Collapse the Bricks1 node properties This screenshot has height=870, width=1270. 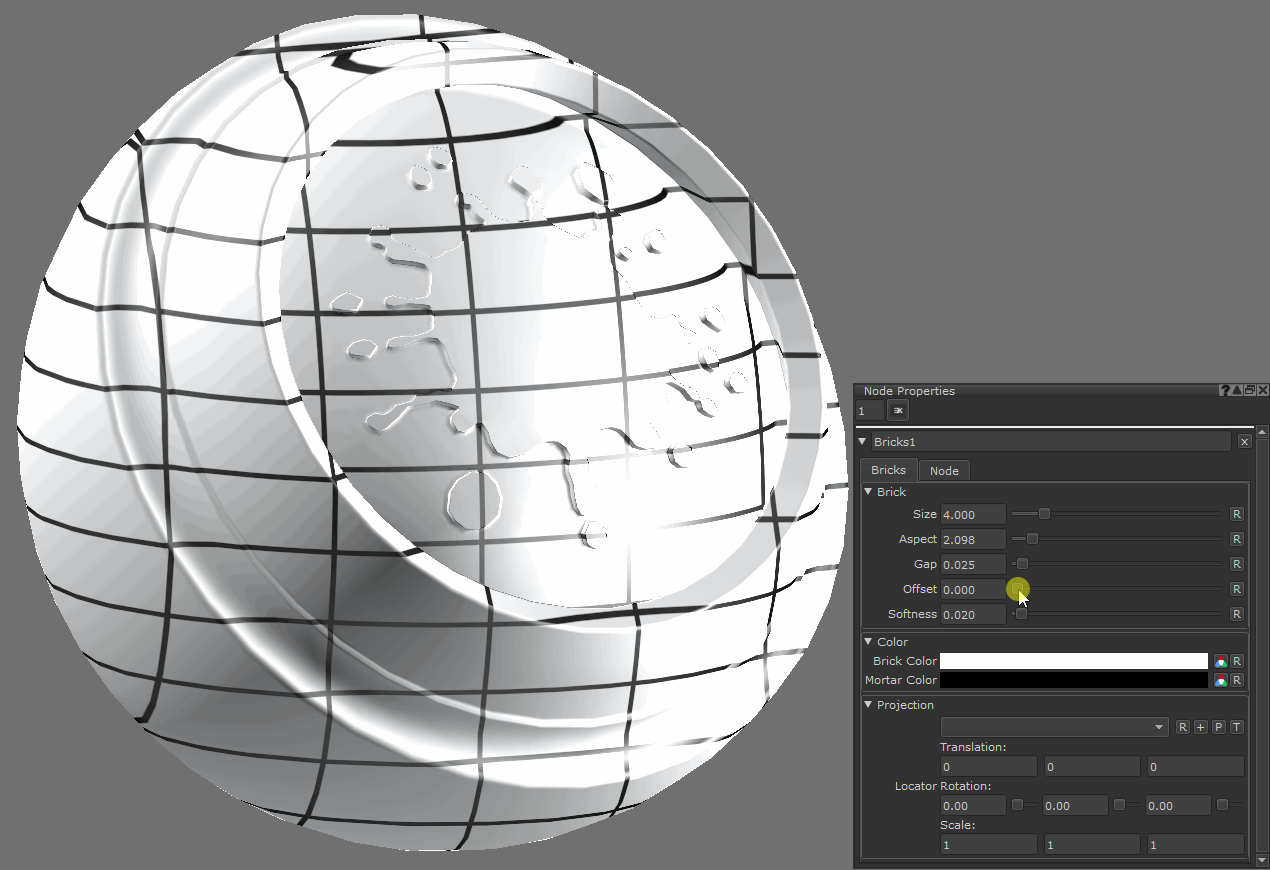863,442
